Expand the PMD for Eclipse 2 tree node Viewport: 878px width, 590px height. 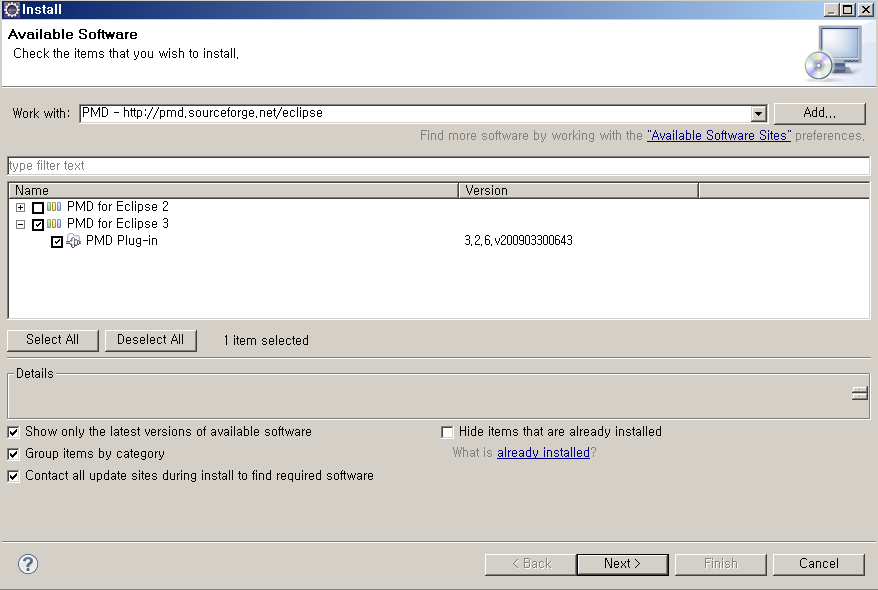click(20, 207)
